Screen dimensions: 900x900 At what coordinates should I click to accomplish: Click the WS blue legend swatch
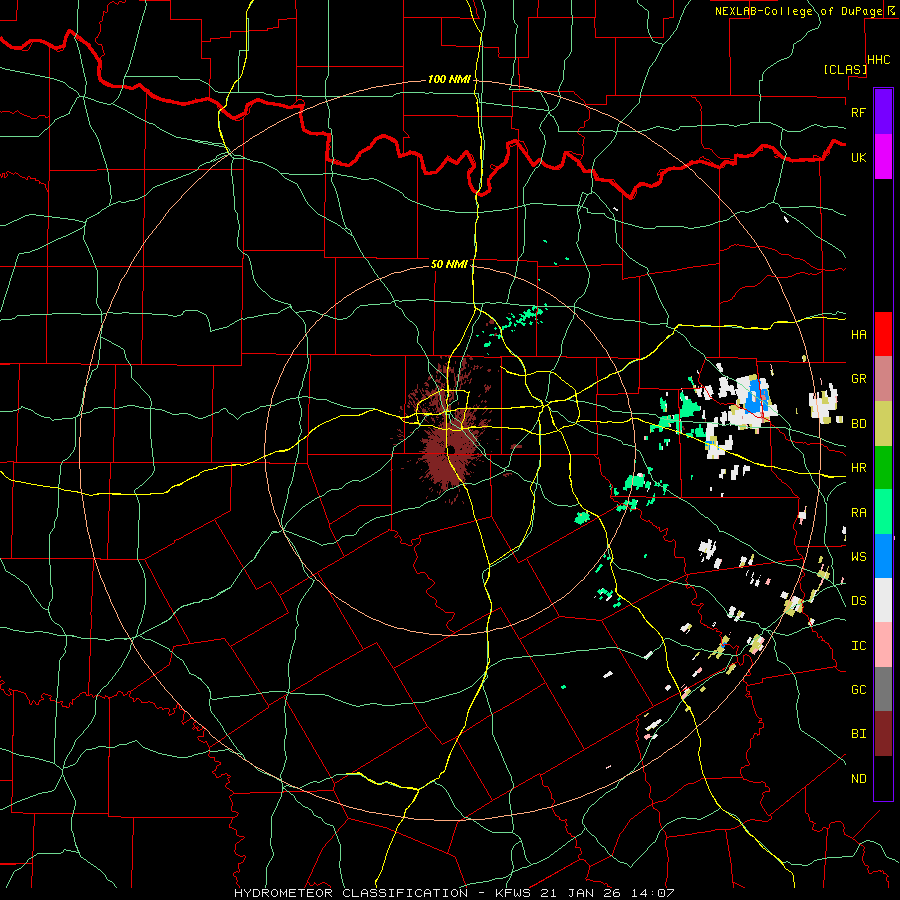tap(883, 556)
